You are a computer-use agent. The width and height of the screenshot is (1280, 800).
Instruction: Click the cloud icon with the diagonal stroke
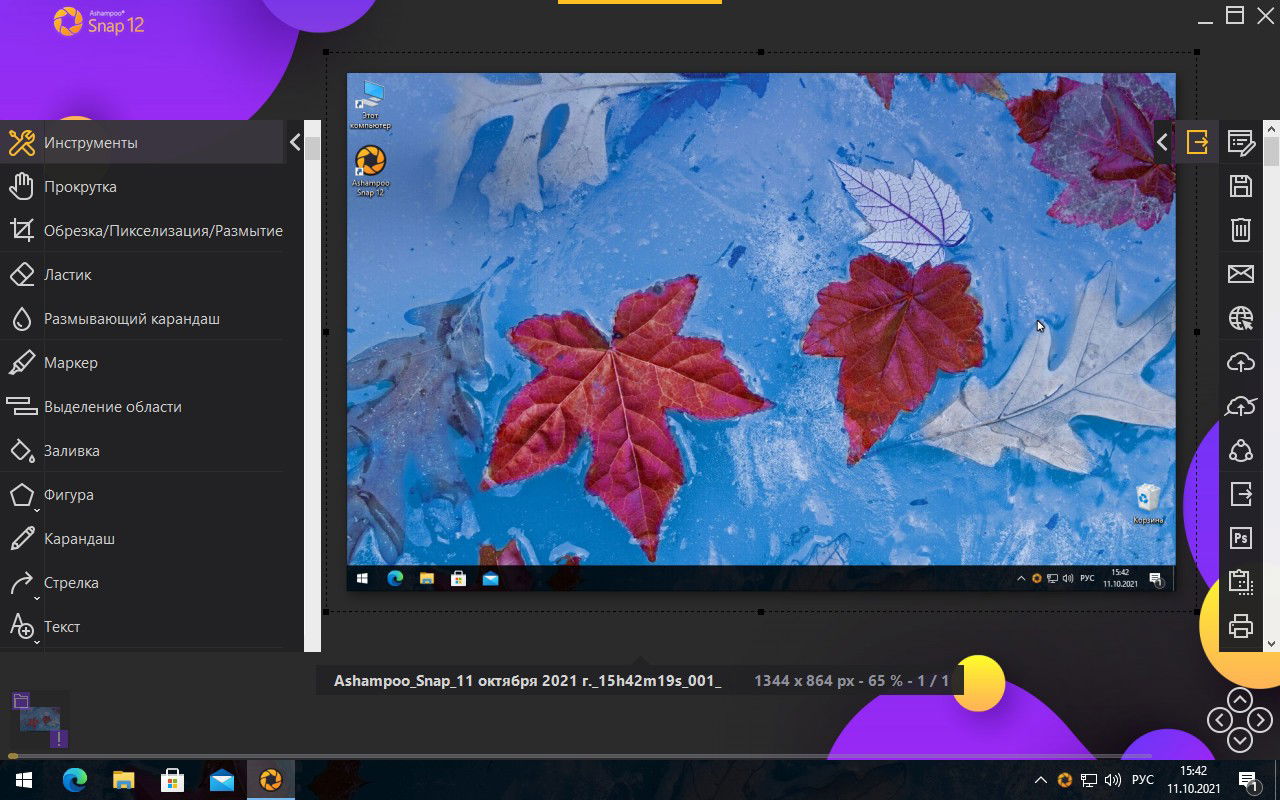pos(1241,406)
